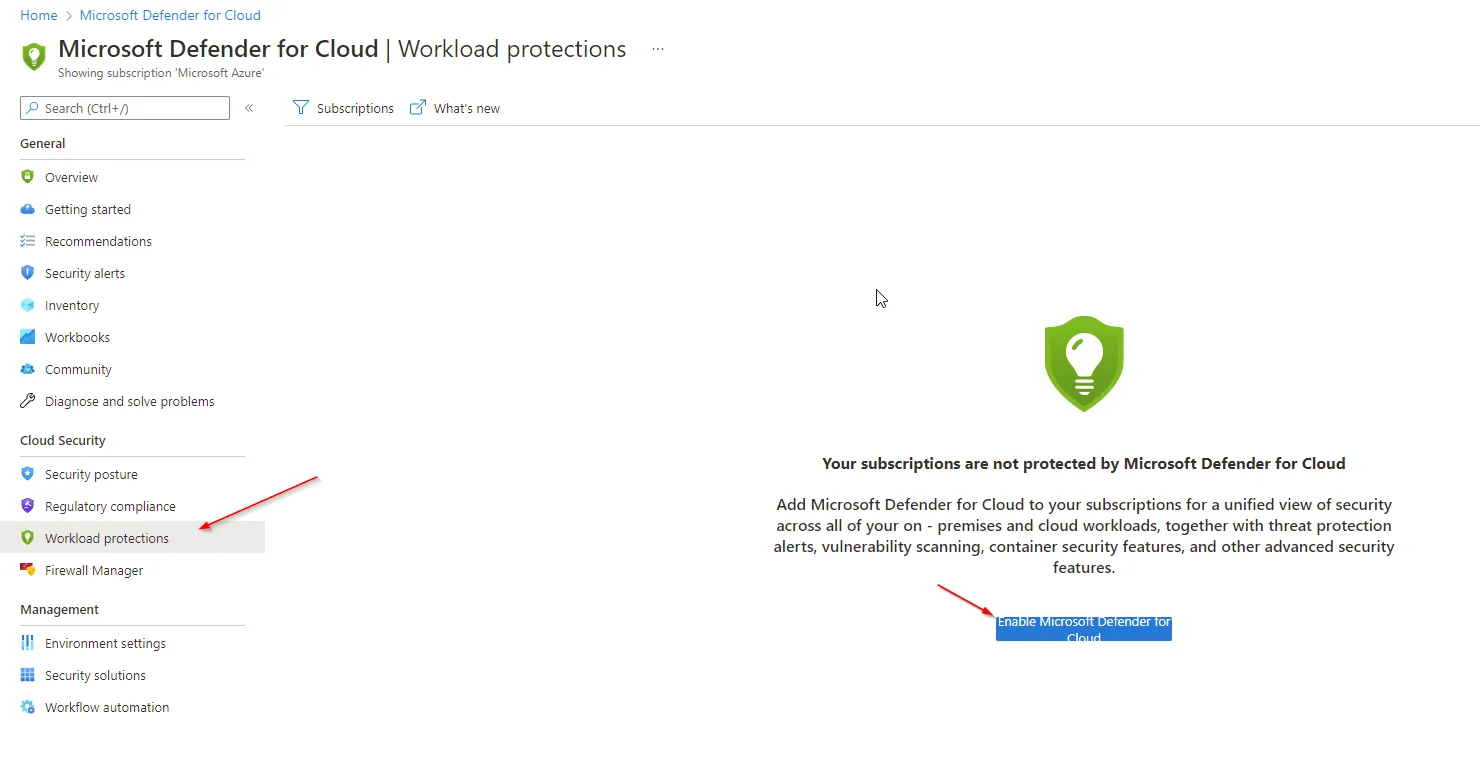1480x757 pixels.
Task: Click the Workflow automation gear icon
Action: tap(28, 707)
